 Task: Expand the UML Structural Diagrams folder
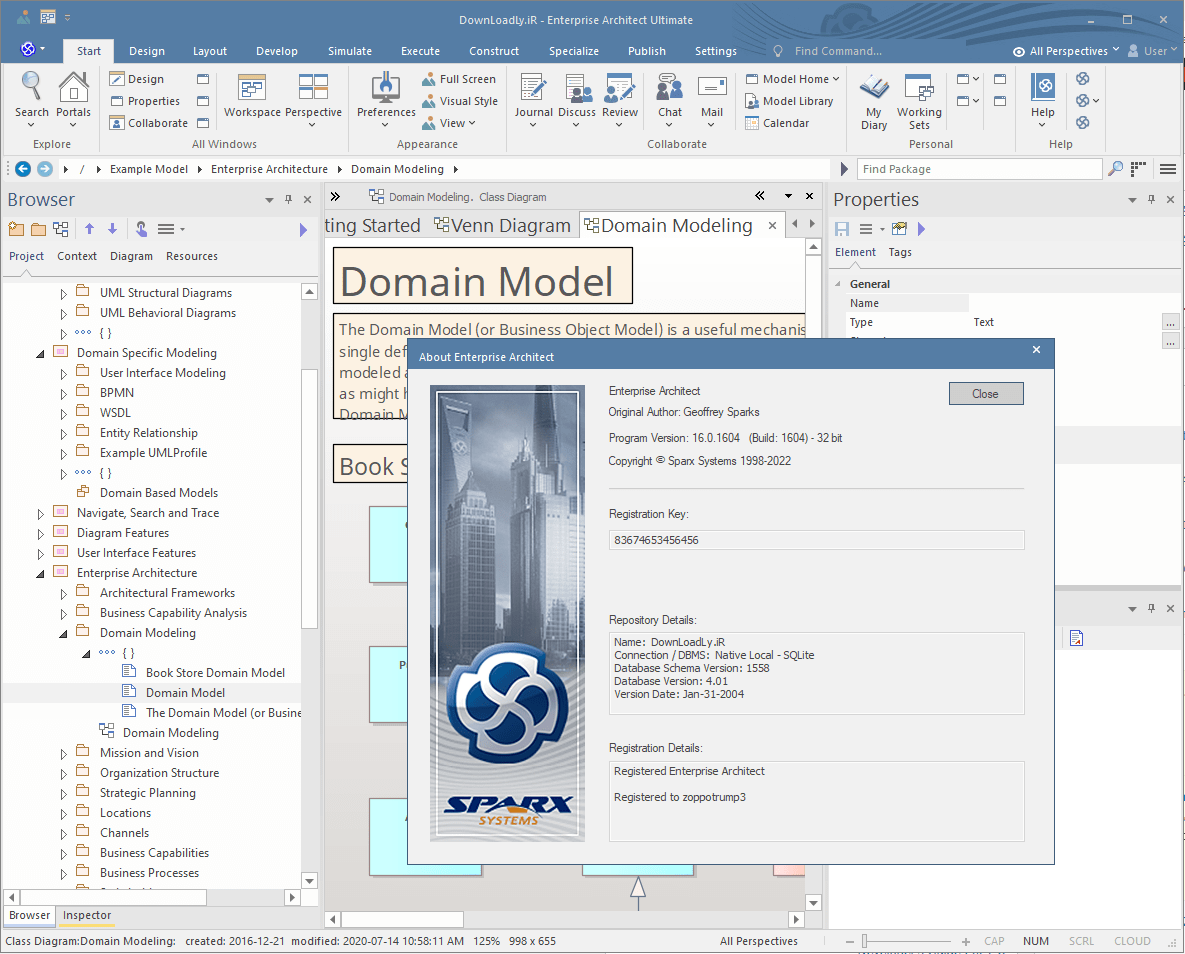coord(63,293)
